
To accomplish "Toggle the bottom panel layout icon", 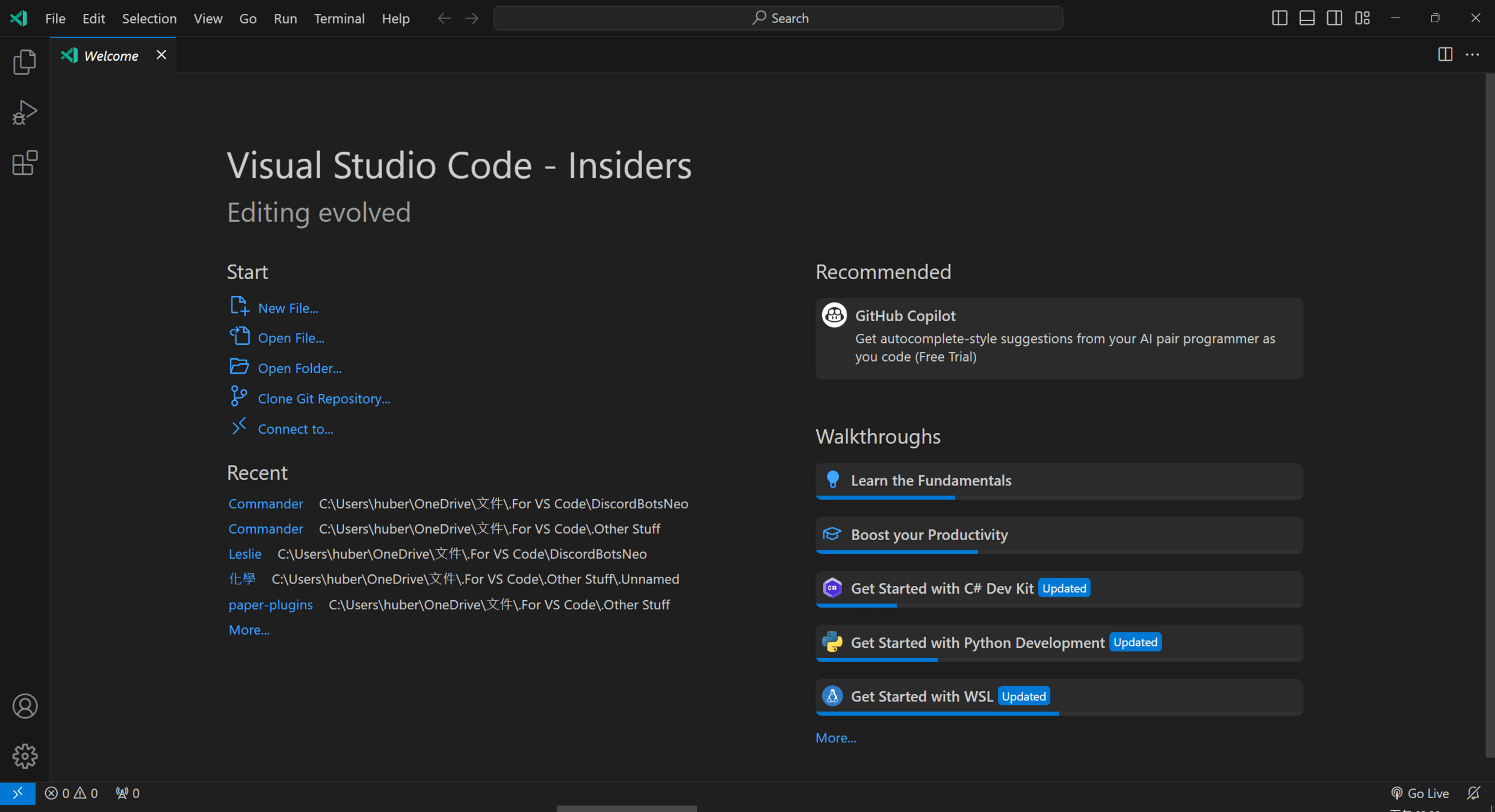I will 1307,18.
